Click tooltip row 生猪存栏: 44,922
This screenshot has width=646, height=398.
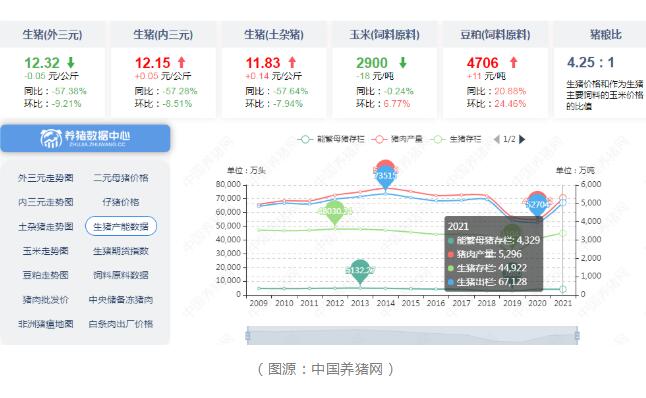point(493,268)
